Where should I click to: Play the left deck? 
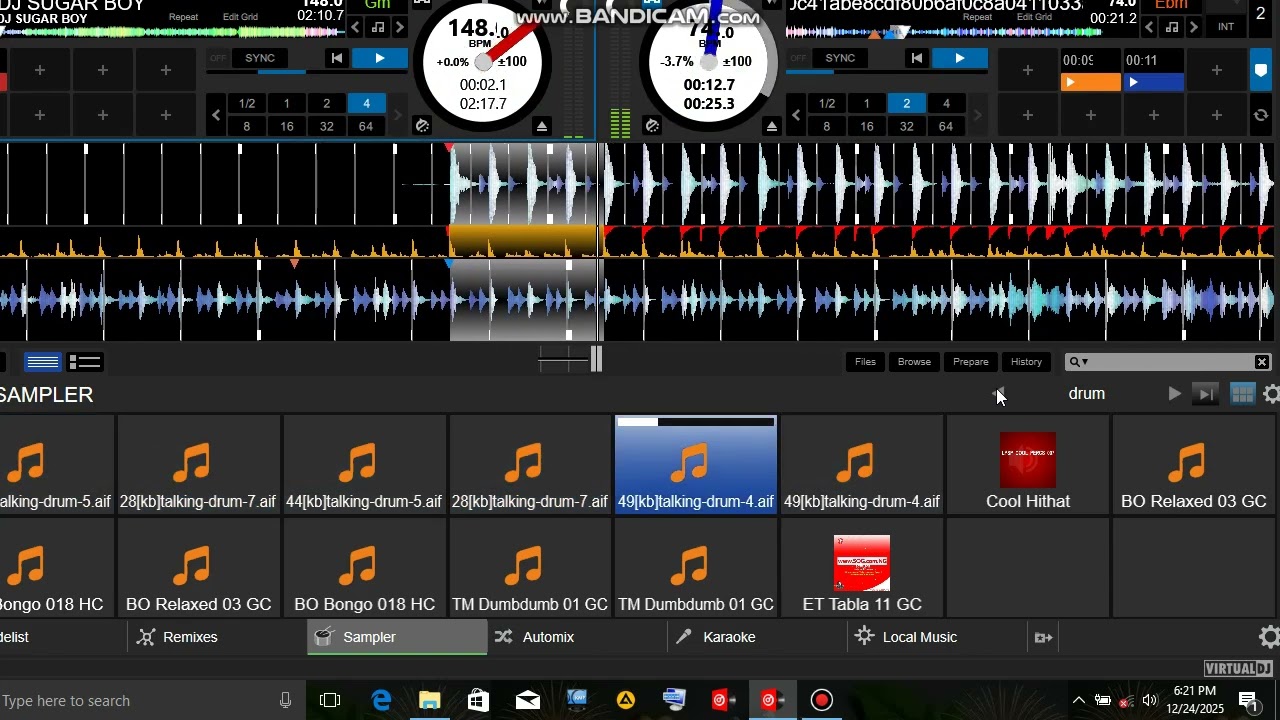pos(379,59)
